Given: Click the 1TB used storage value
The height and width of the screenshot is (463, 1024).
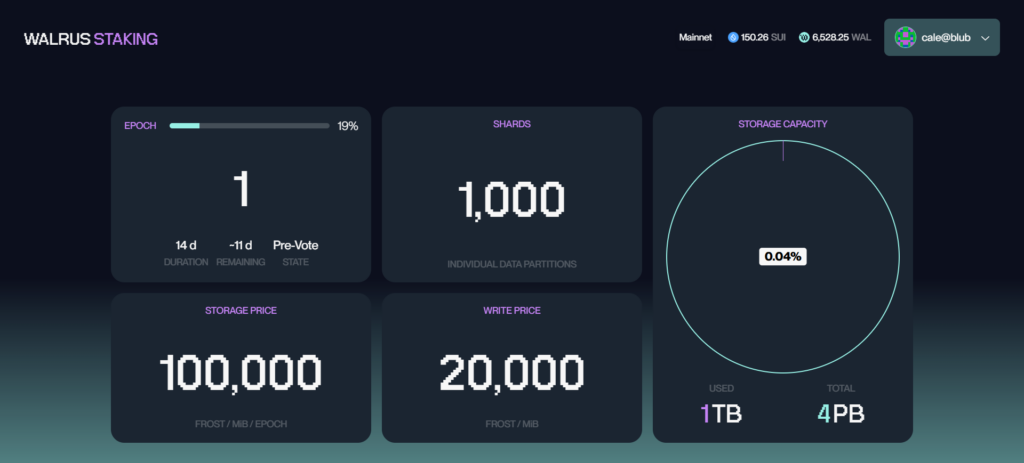Looking at the screenshot, I should [721, 414].
